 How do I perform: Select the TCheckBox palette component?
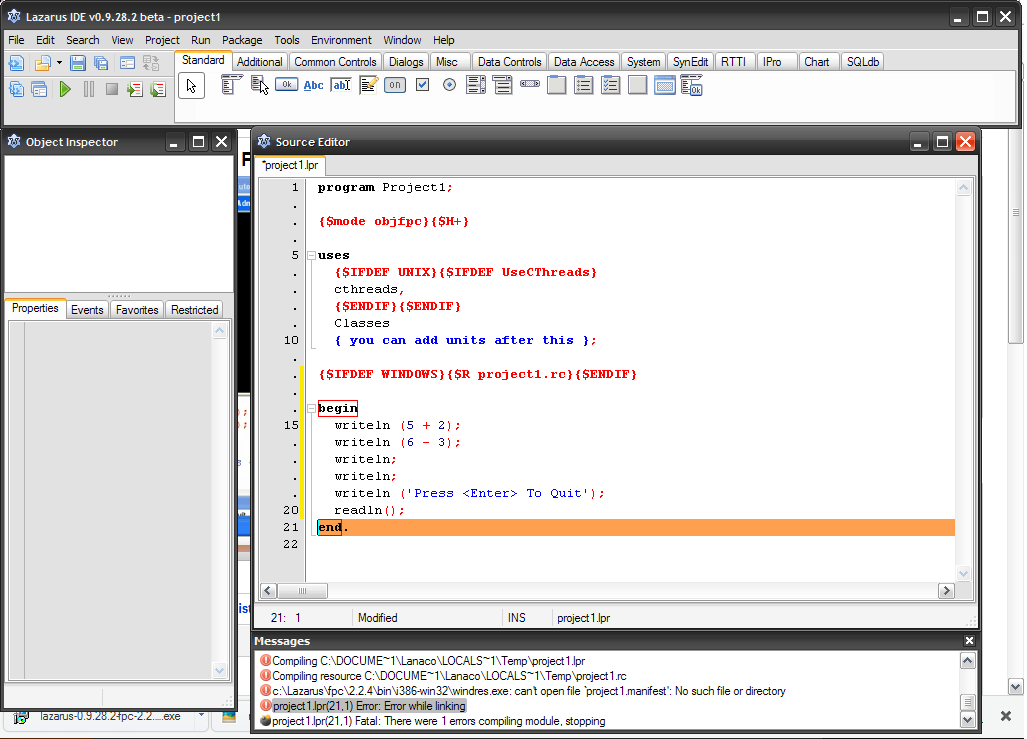pyautogui.click(x=422, y=85)
